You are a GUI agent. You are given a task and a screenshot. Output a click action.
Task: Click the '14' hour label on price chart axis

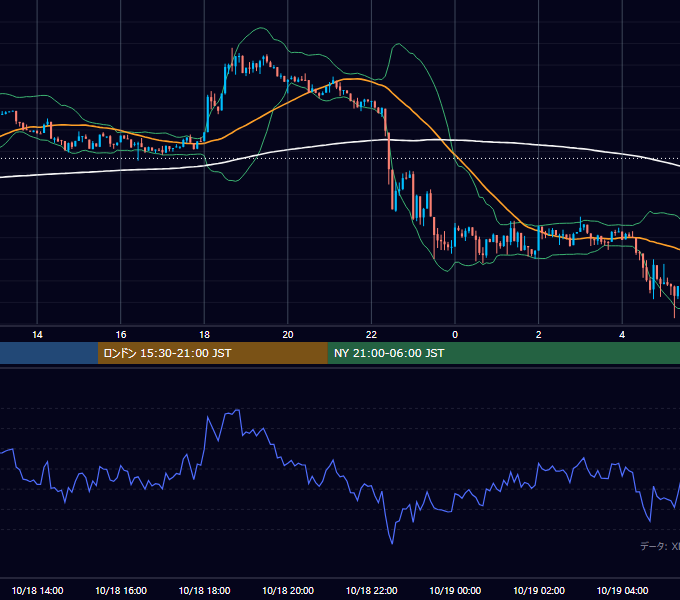pos(37,335)
